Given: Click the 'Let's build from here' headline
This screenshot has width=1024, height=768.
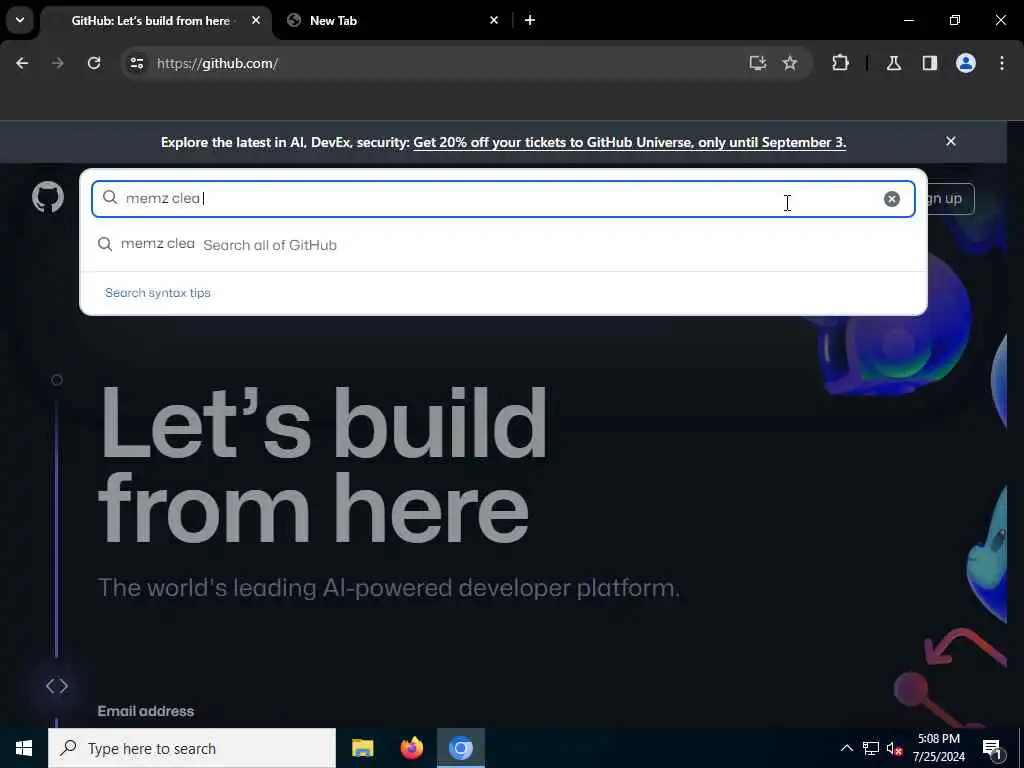Looking at the screenshot, I should 323,465.
